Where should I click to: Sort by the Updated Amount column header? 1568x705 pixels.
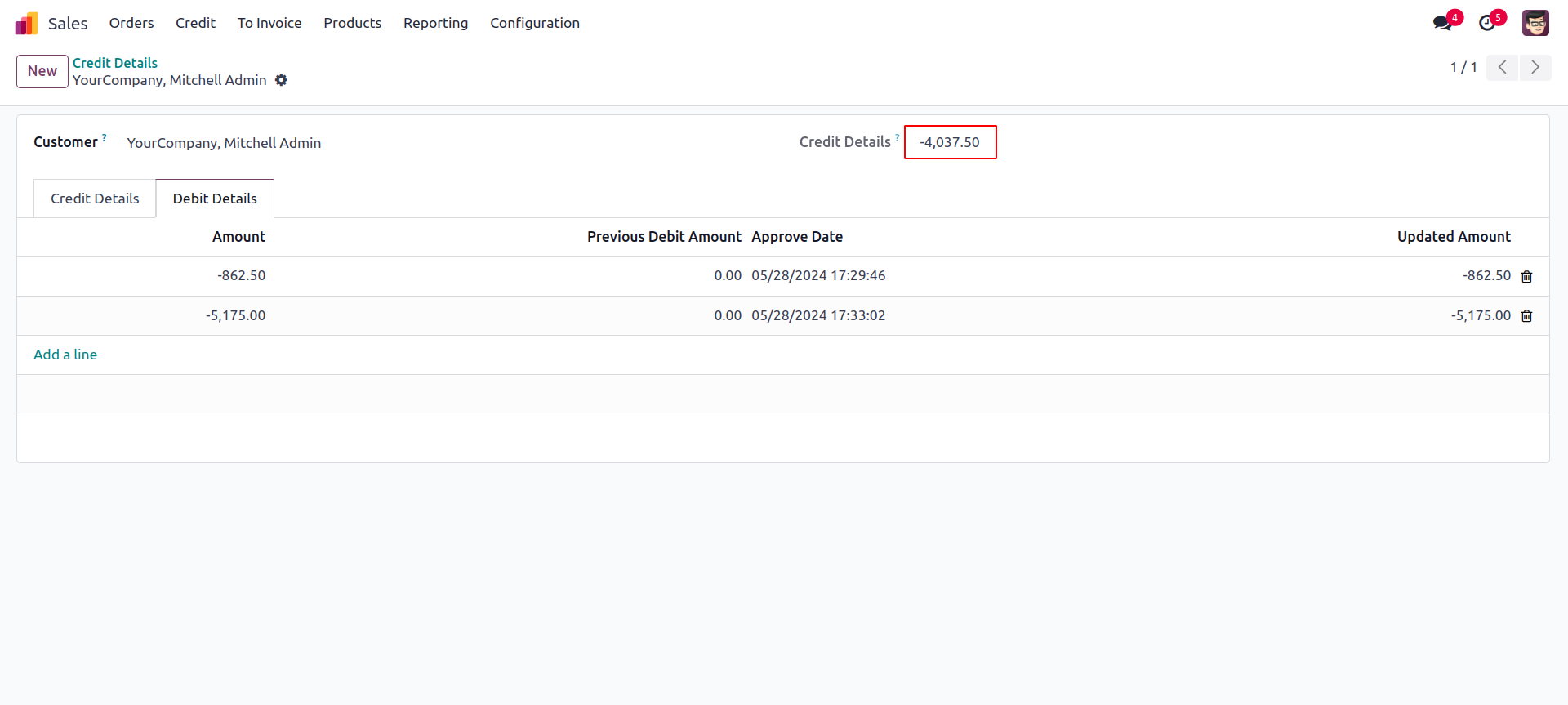point(1454,237)
